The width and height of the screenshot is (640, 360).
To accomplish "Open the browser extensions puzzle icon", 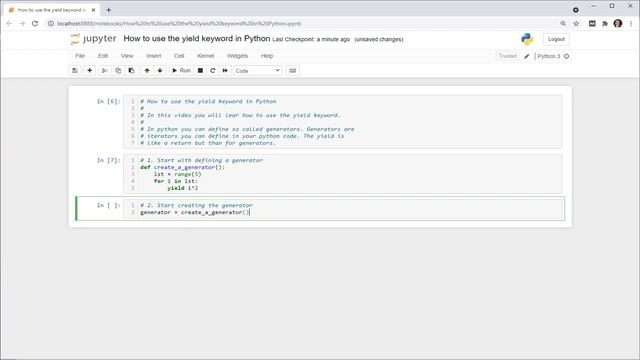I will [605, 24].
